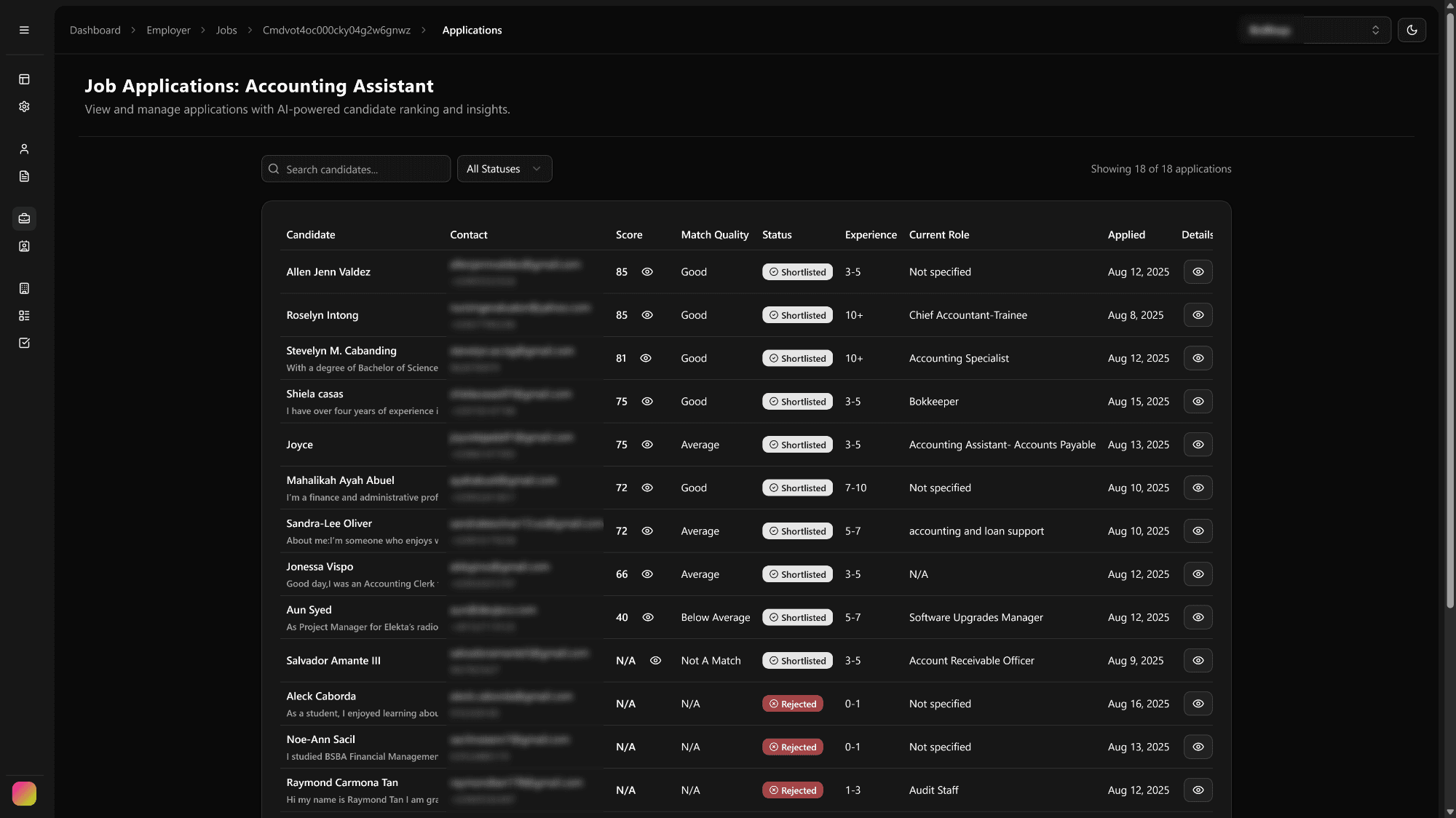Toggle dark mode moon icon
Viewport: 1456px width, 818px height.
click(x=1412, y=30)
